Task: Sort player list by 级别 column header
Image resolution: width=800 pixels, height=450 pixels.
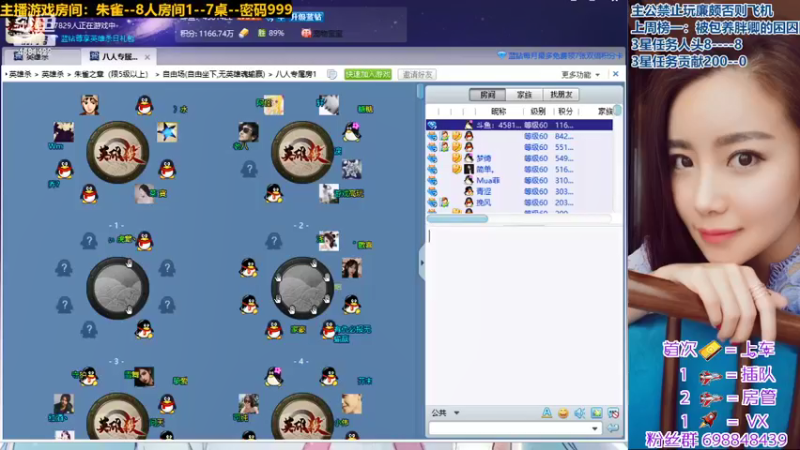Action: [538, 111]
